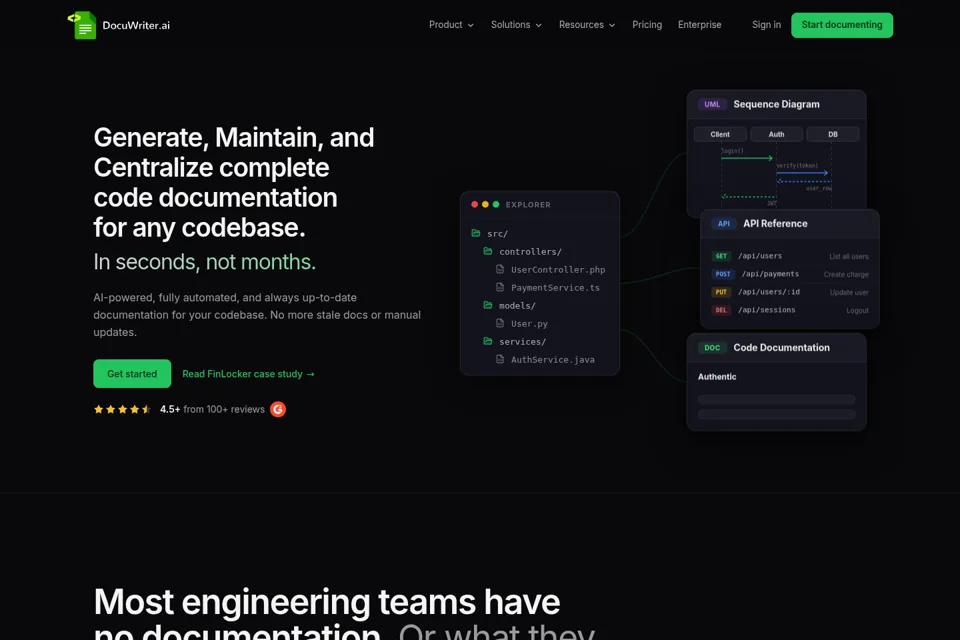
Task: Click the DEL method badge
Action: click(721, 310)
